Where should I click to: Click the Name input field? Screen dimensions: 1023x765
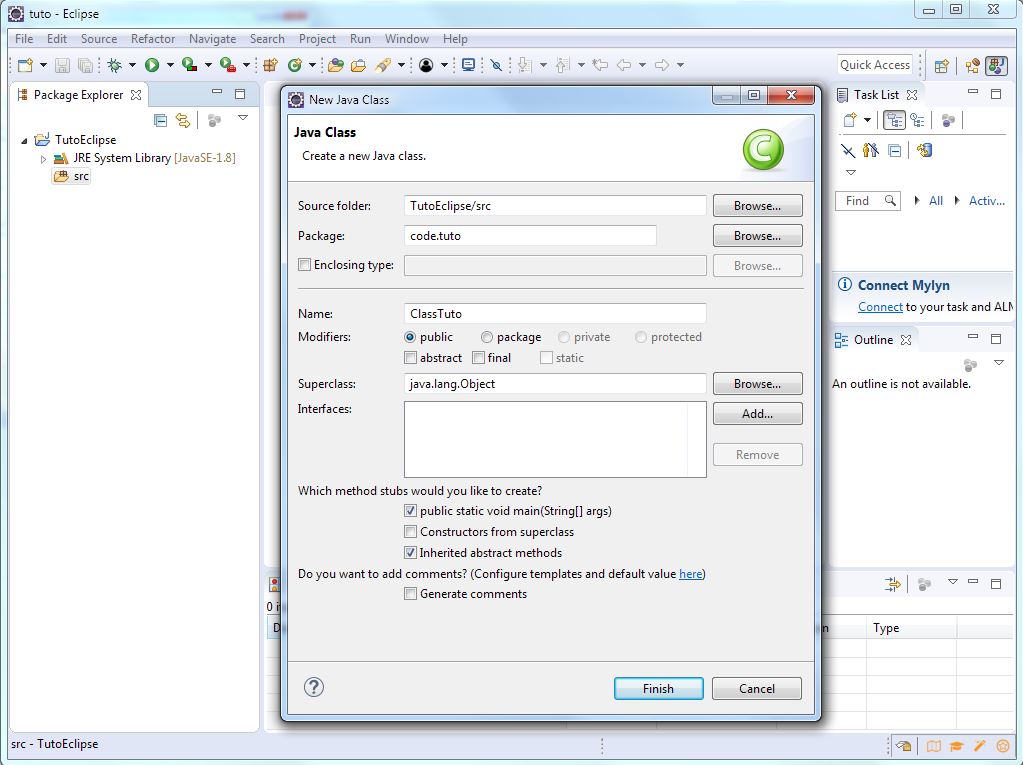tap(555, 314)
